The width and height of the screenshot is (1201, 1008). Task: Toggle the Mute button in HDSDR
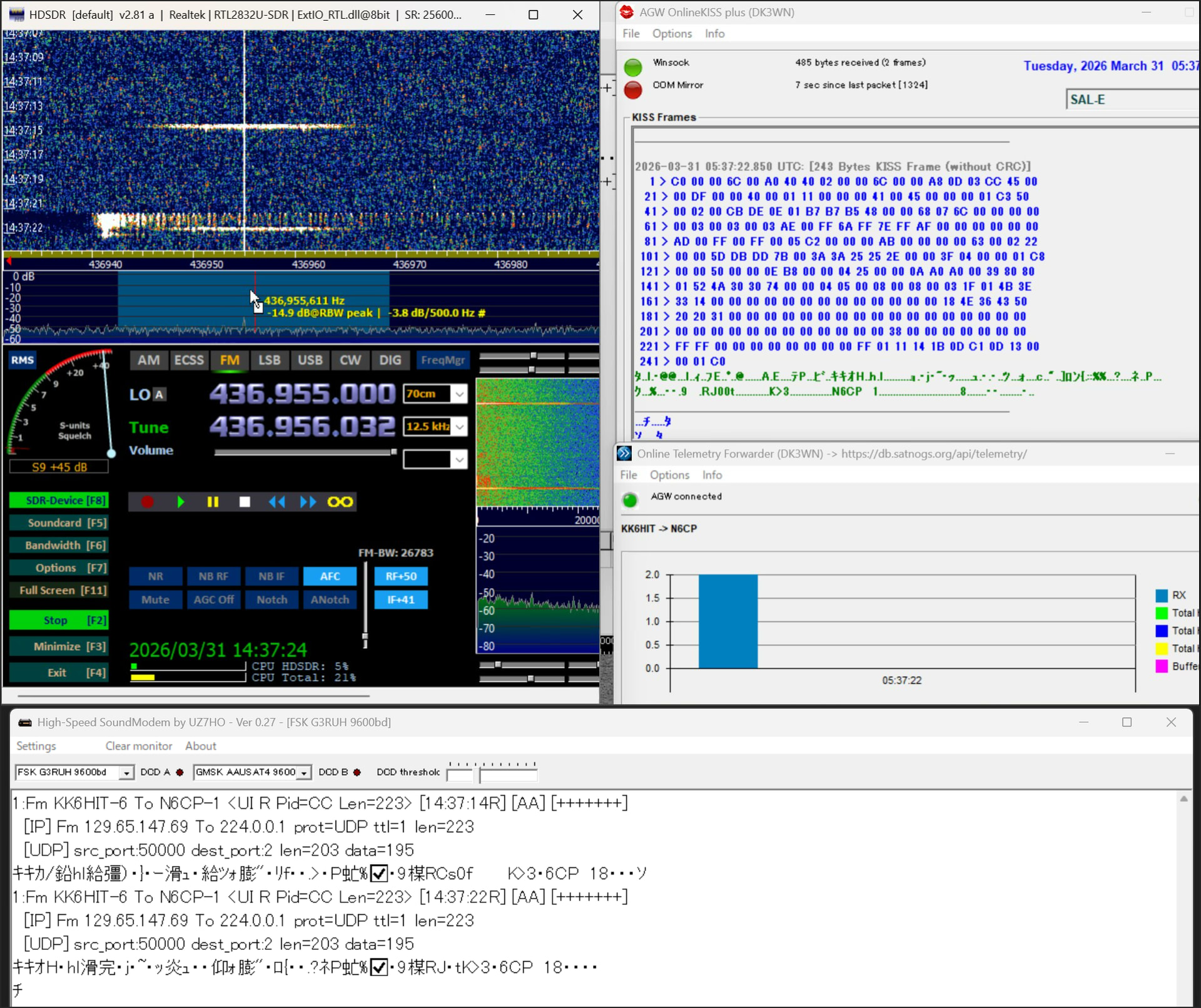click(x=156, y=599)
